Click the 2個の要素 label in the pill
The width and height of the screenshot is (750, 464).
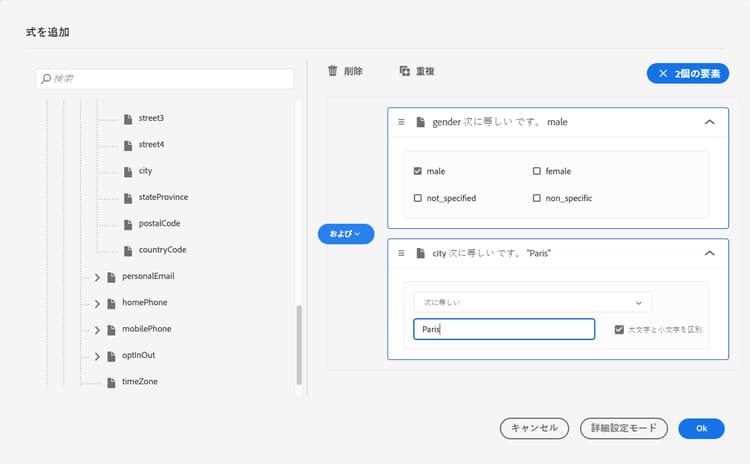(x=697, y=74)
